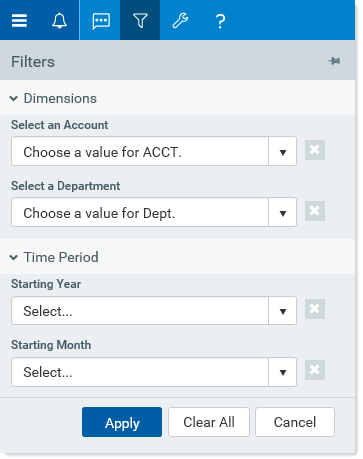Open the comments chat bubble icon
This screenshot has width=363, height=459.
tap(101, 21)
